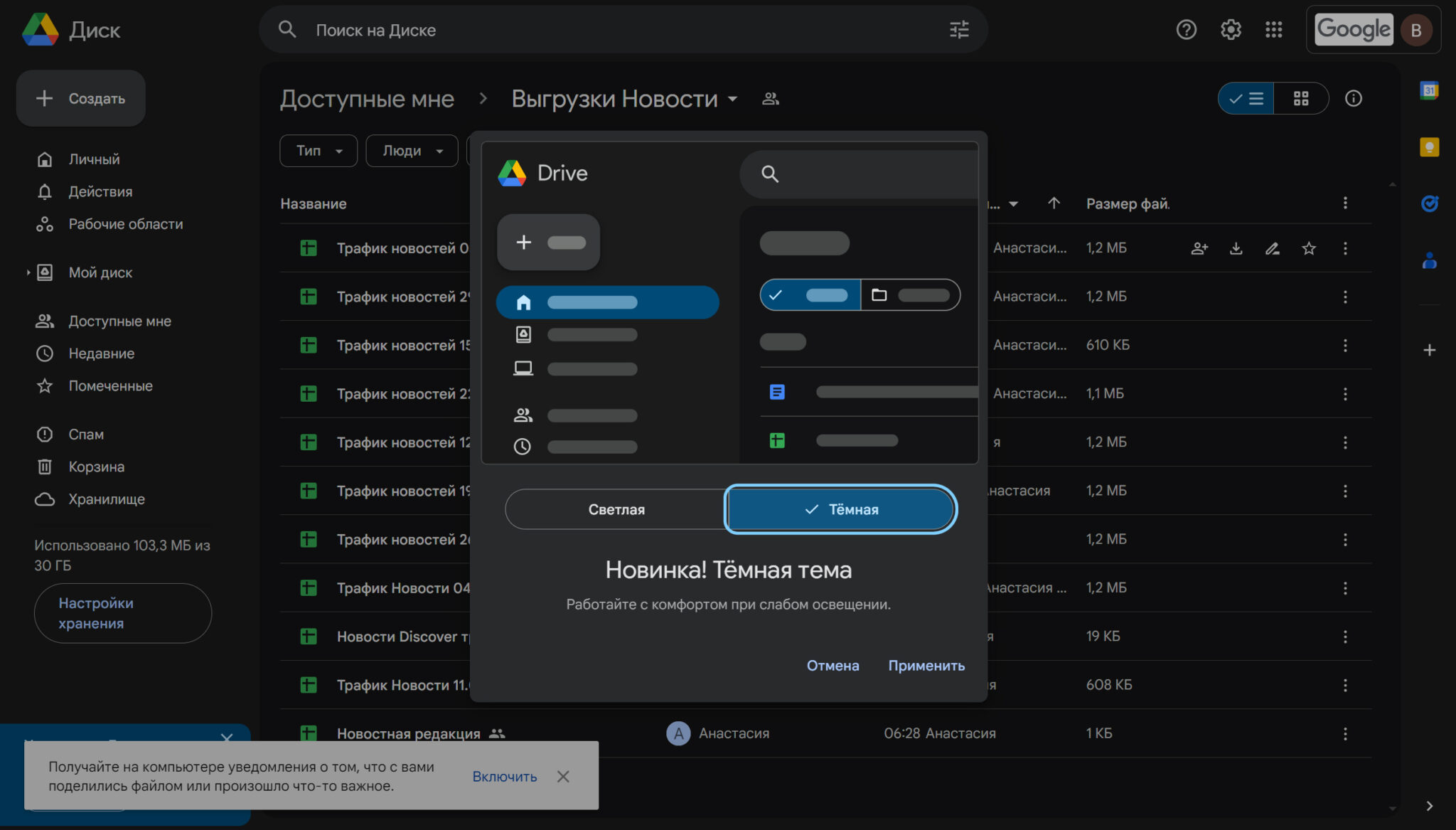The height and width of the screenshot is (830, 1456).
Task: Expand the Мой диск tree
Action: (x=28, y=272)
